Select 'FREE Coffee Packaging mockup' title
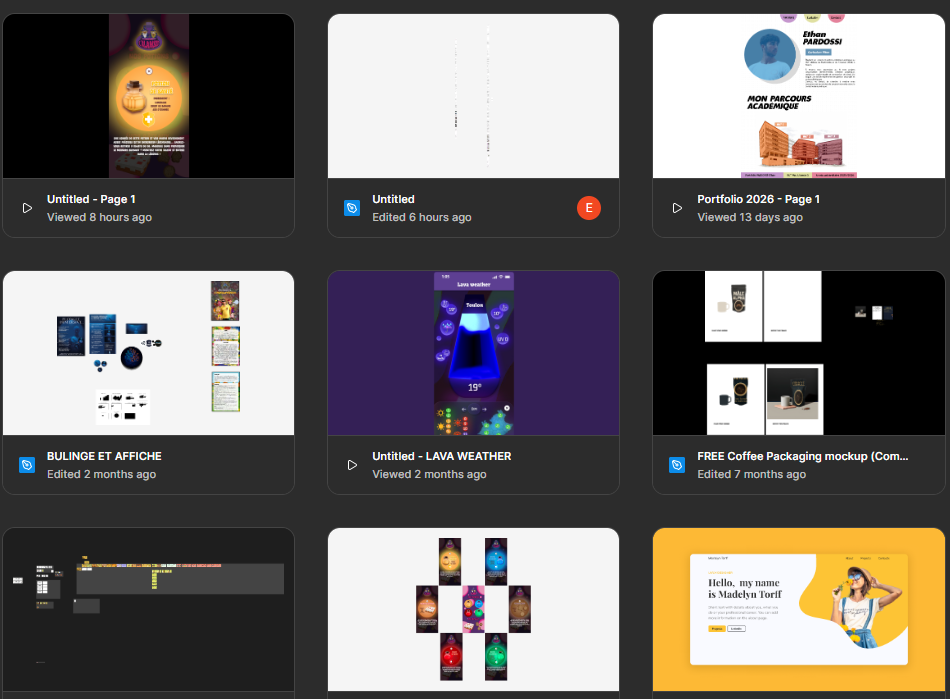The image size is (950, 699). [x=803, y=456]
